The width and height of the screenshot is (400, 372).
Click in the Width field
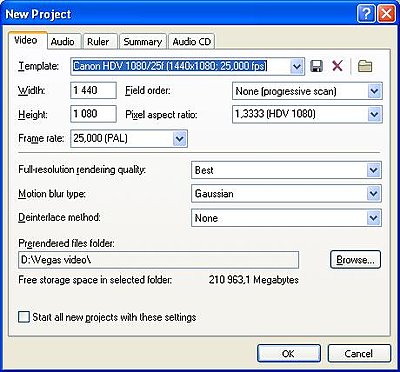click(93, 90)
